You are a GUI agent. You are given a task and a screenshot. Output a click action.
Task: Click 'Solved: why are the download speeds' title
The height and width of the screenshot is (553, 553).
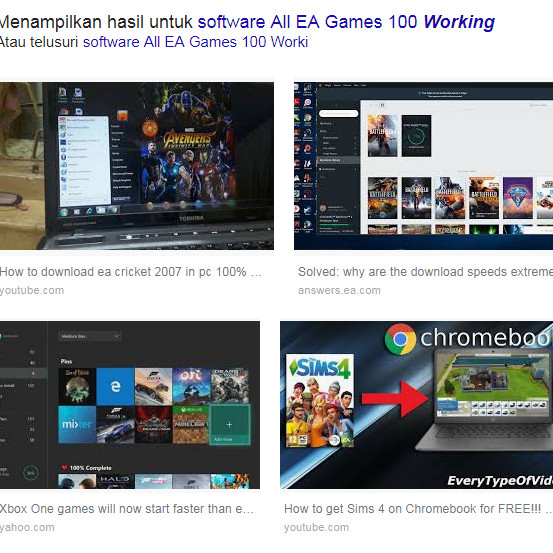pyautogui.click(x=425, y=272)
